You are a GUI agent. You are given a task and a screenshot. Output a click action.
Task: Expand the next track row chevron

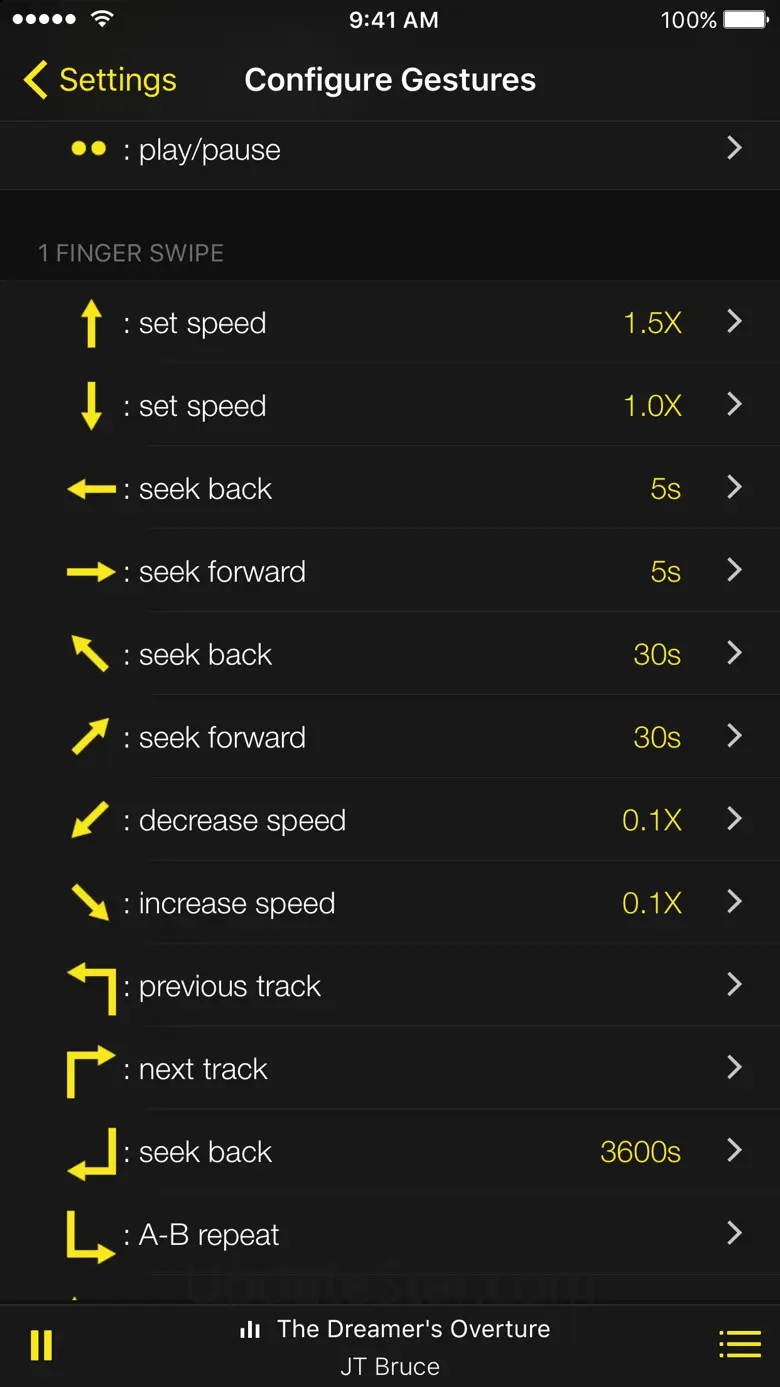point(734,1068)
